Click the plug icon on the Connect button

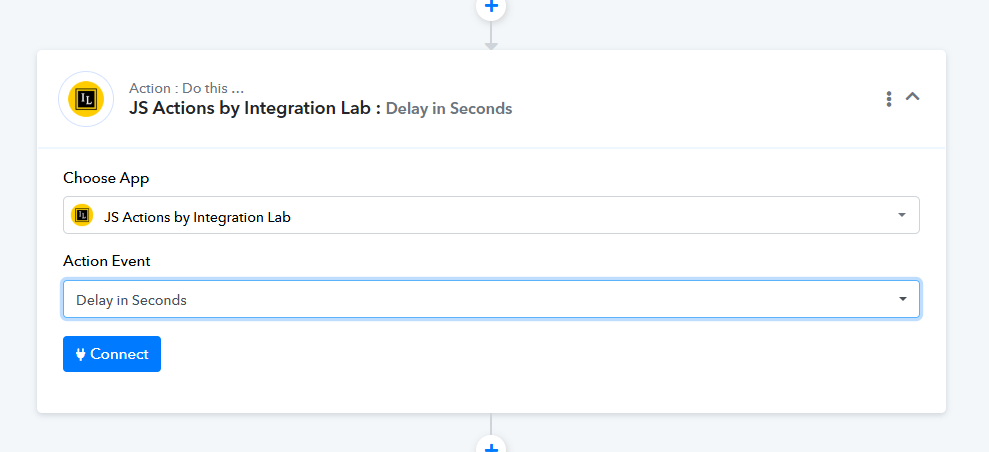pyautogui.click(x=80, y=354)
